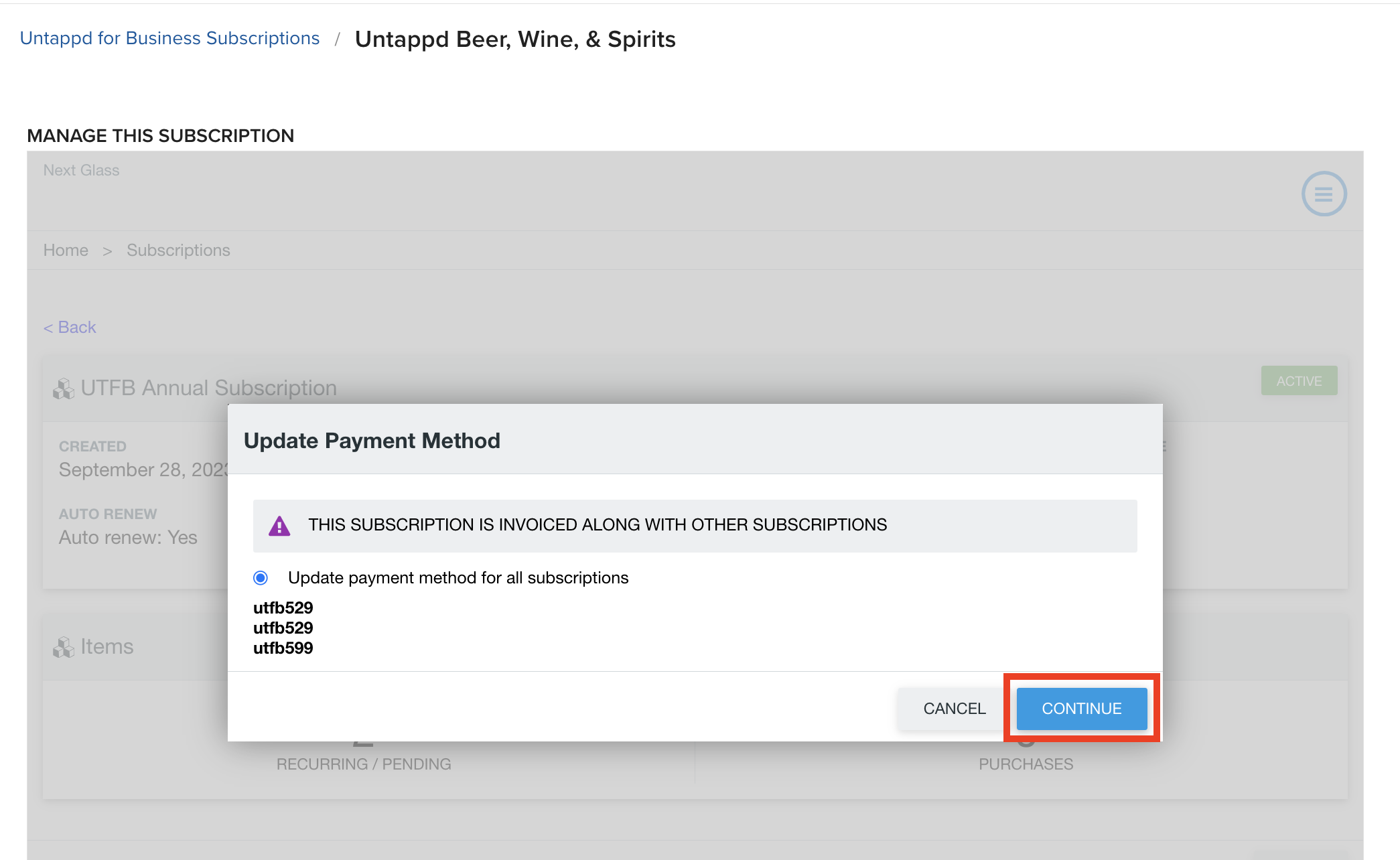The width and height of the screenshot is (1400, 860).
Task: Click the purple warning triangle icon
Action: coord(279,526)
